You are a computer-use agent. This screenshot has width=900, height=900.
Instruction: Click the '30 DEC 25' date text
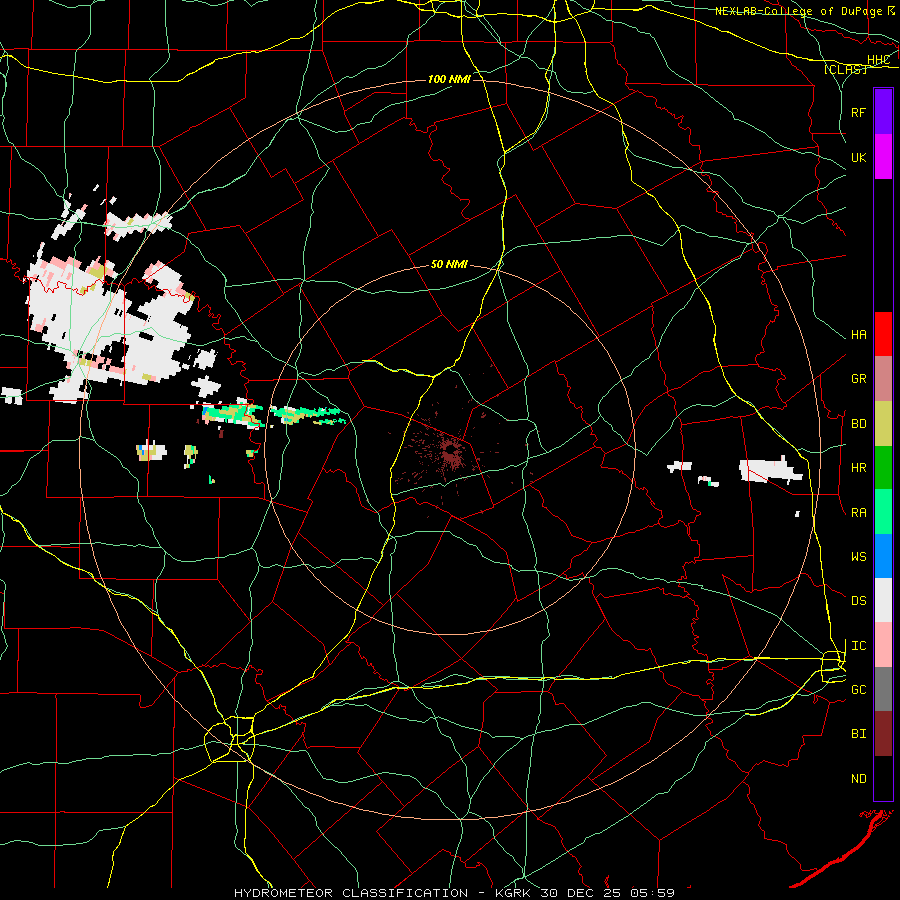(579, 893)
